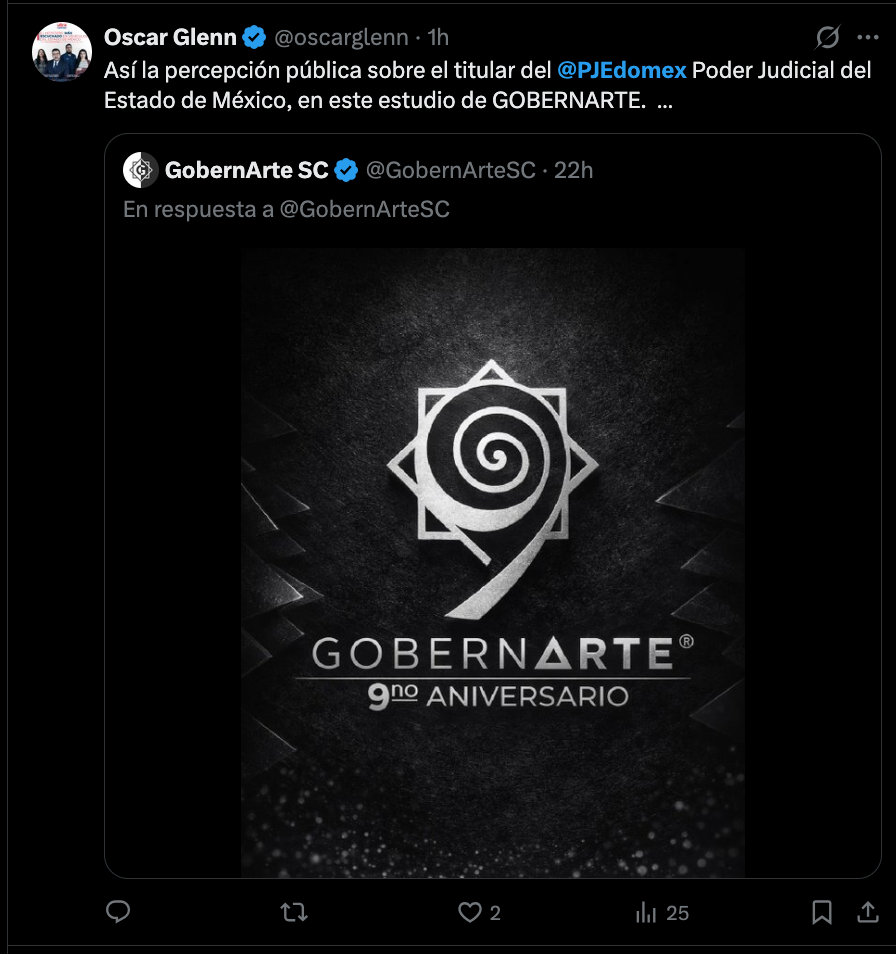Repost this tweet with the retweet icon
Image resolution: width=896 pixels, height=954 pixels.
click(x=293, y=912)
